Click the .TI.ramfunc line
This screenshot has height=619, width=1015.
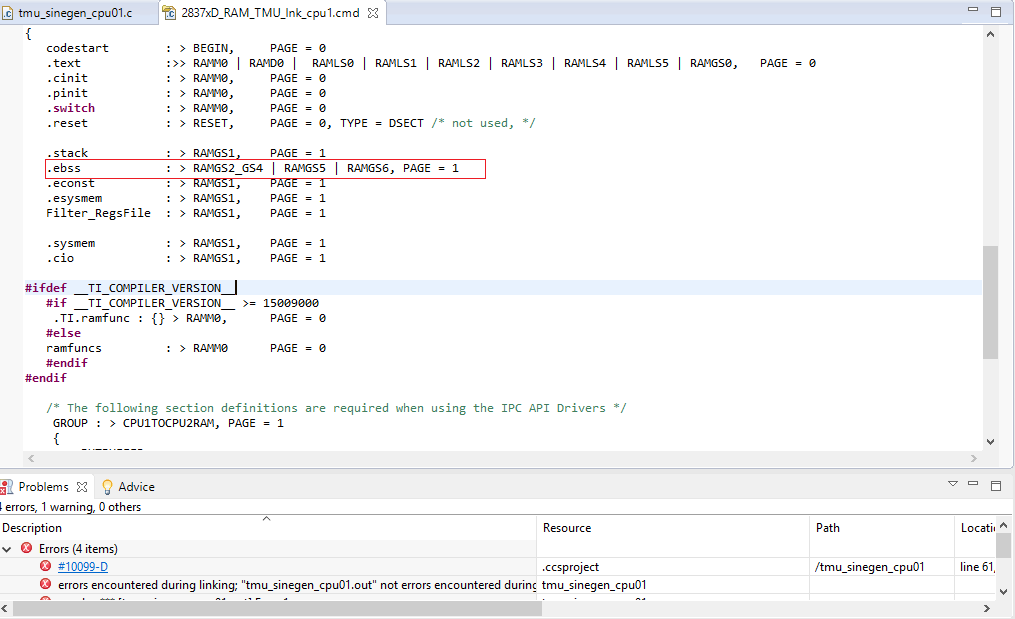tap(190, 319)
